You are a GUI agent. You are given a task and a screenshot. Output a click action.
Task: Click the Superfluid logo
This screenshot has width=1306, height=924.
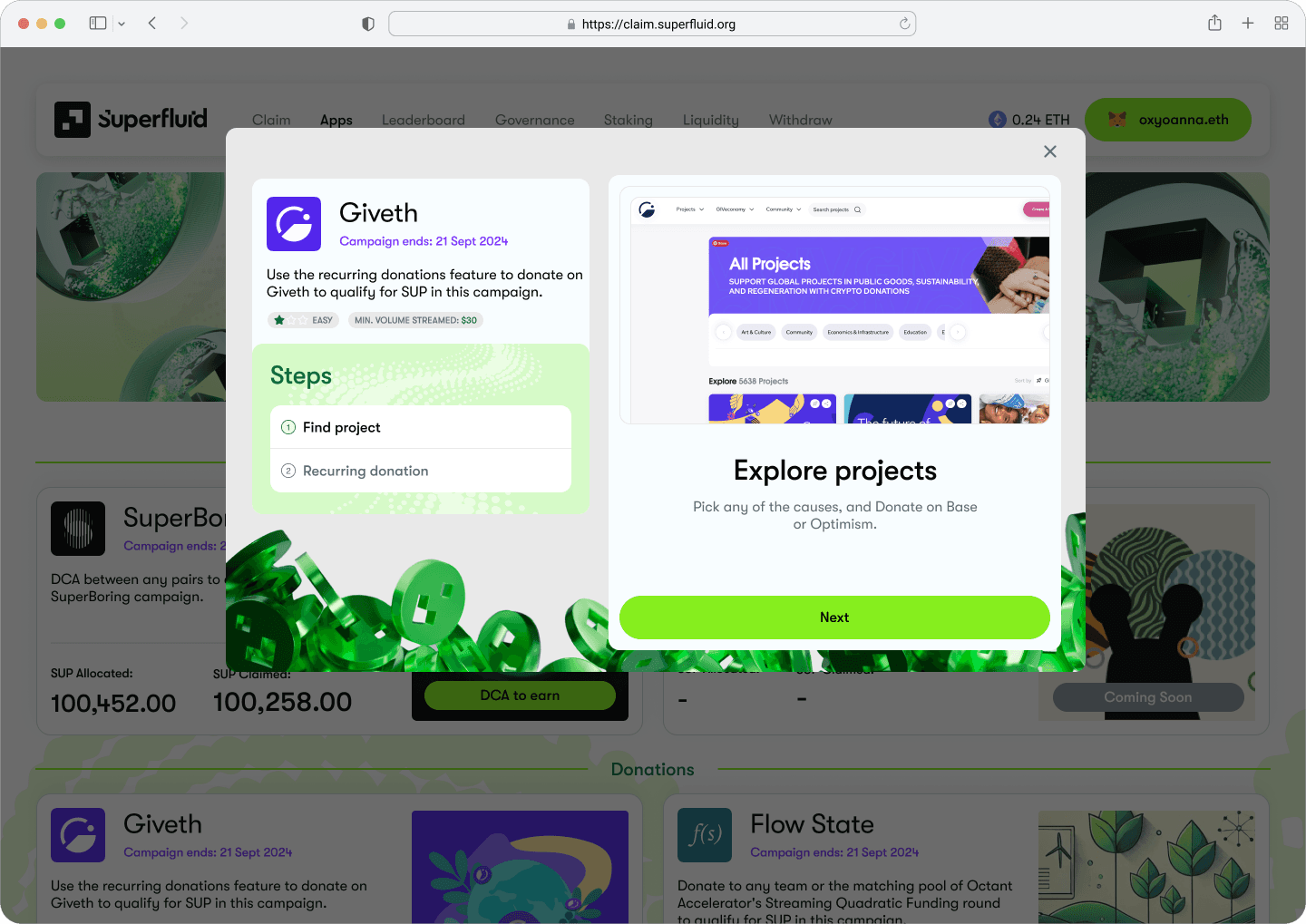[131, 120]
